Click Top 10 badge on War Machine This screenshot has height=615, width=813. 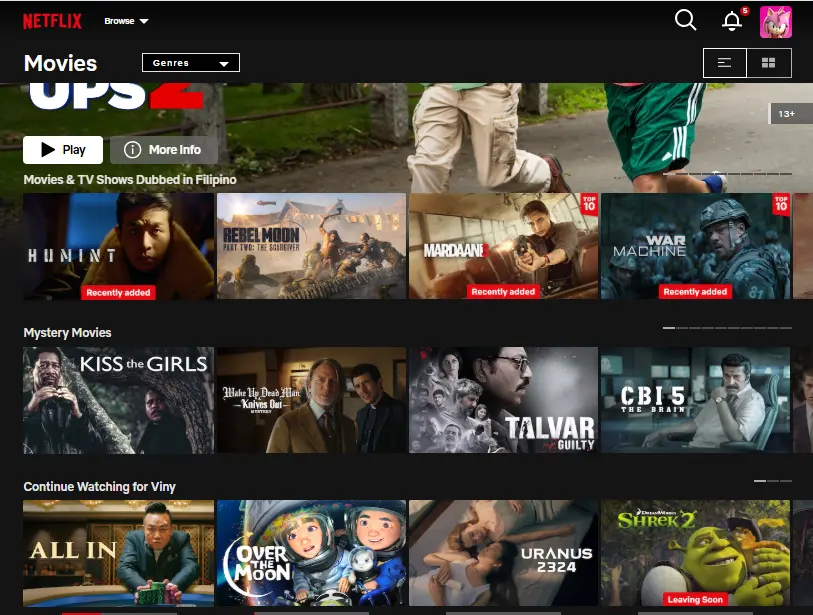[781, 204]
